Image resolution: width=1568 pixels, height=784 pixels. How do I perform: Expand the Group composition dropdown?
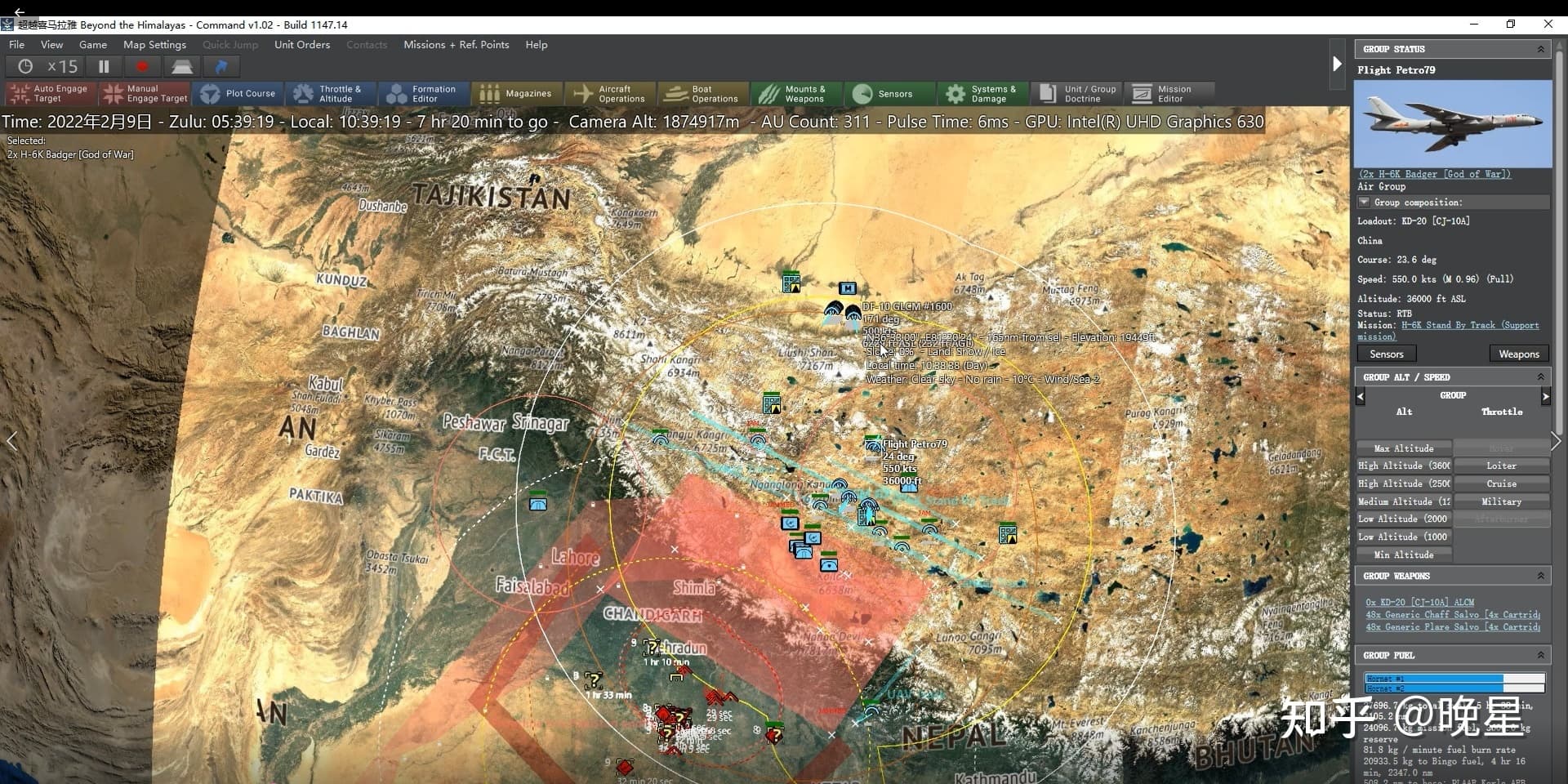tap(1364, 203)
